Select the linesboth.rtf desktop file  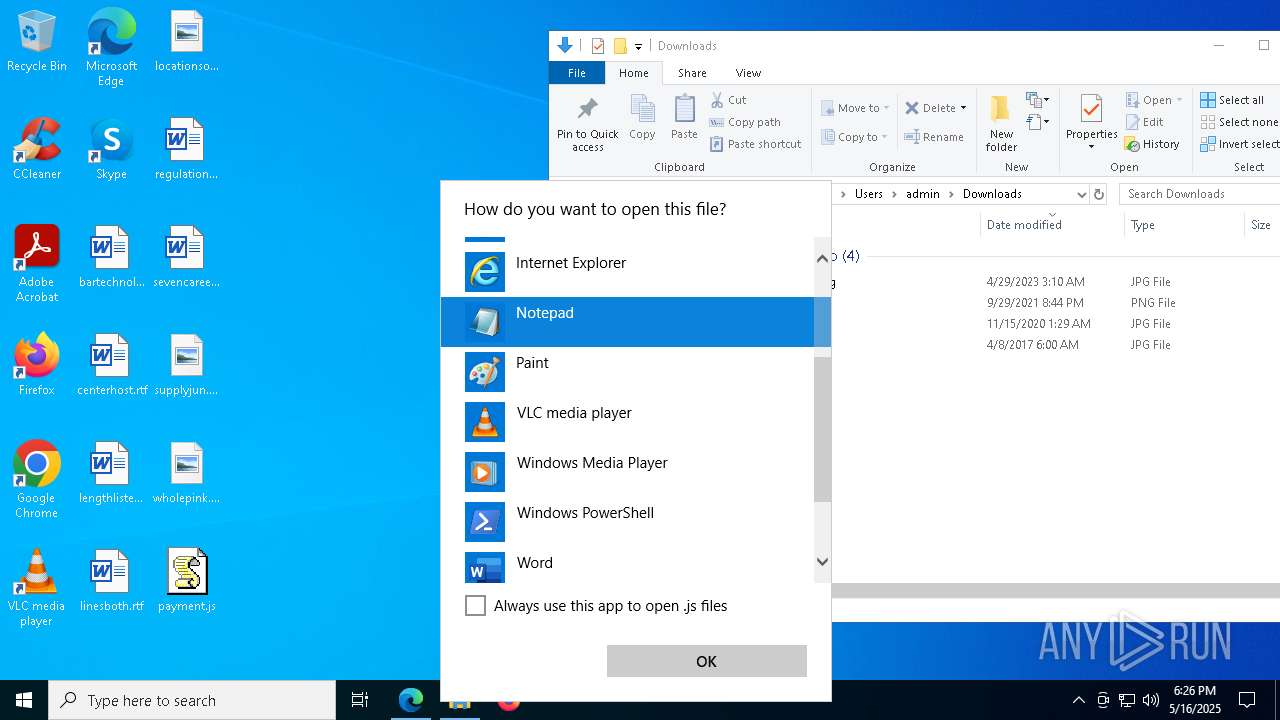111,581
